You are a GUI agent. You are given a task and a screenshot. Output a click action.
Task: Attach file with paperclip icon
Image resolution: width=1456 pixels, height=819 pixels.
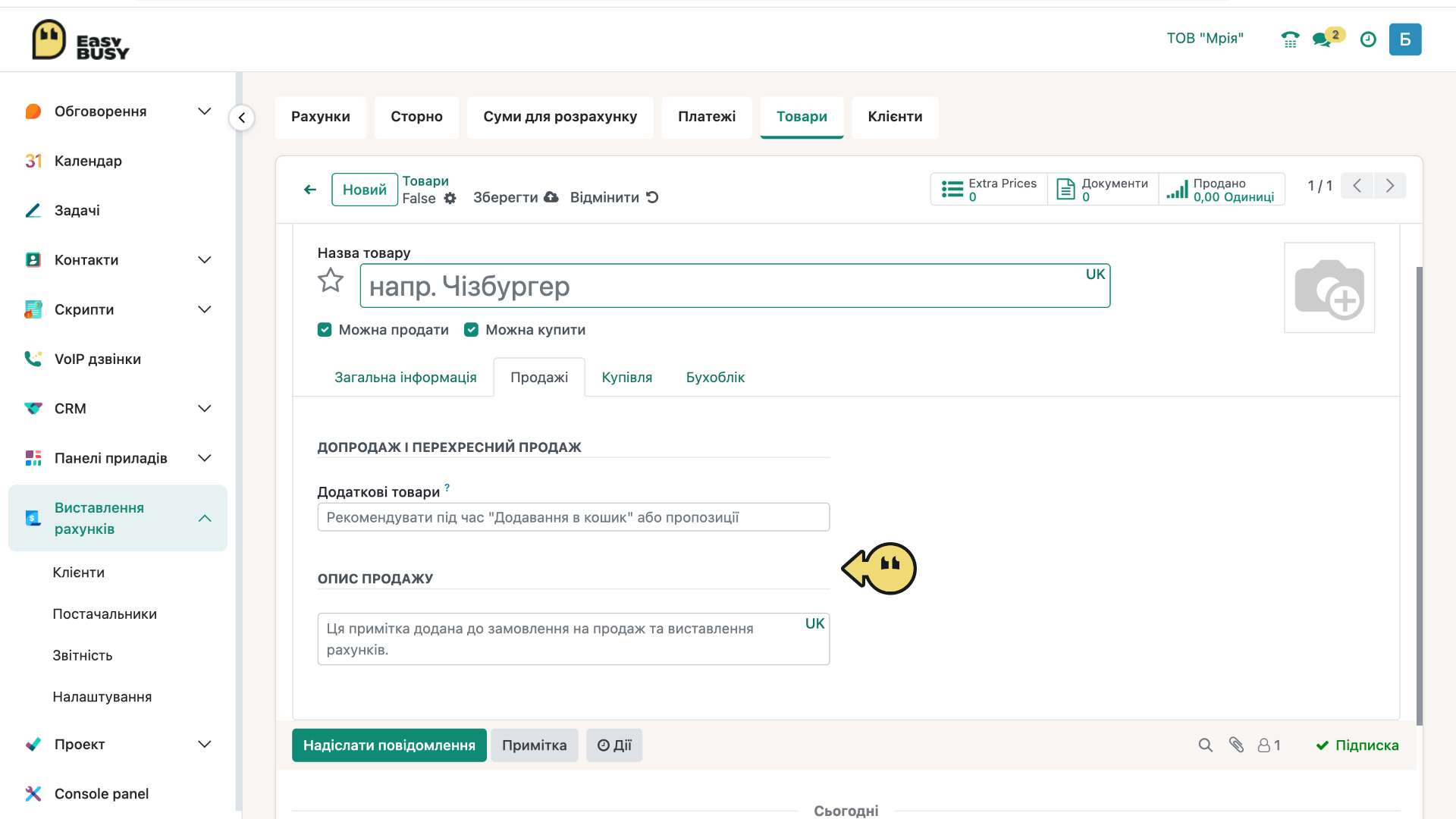pyautogui.click(x=1237, y=745)
